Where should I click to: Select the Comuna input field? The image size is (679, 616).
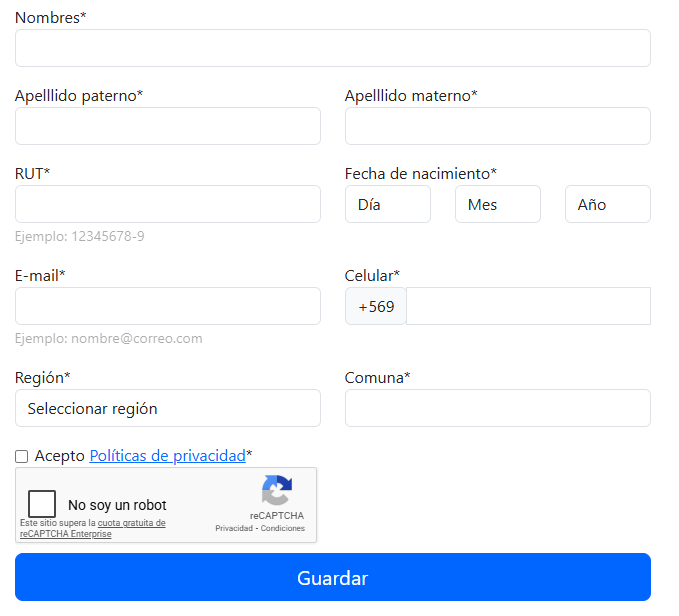click(x=497, y=408)
